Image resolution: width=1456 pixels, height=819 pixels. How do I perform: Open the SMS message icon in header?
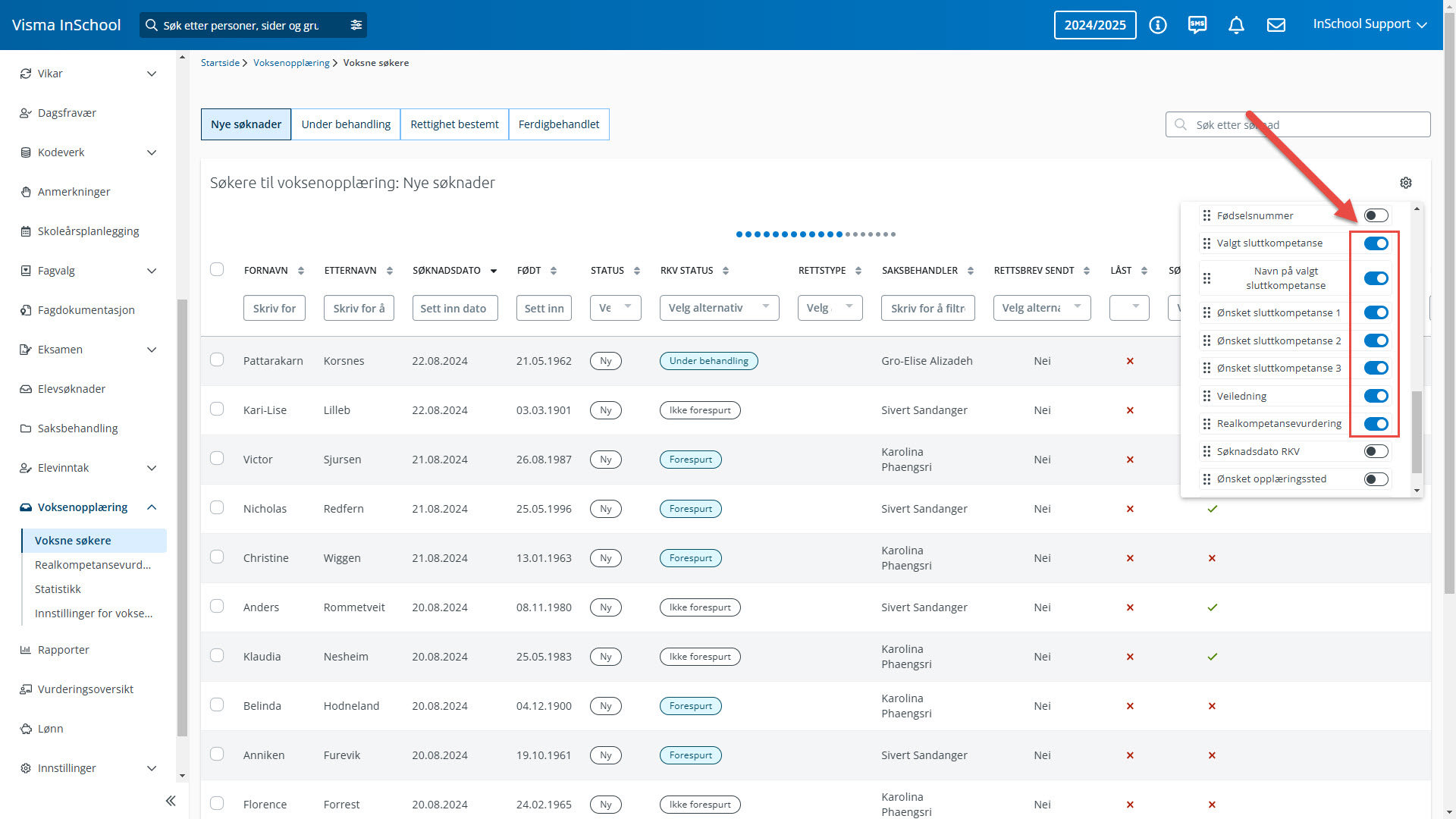(1197, 25)
